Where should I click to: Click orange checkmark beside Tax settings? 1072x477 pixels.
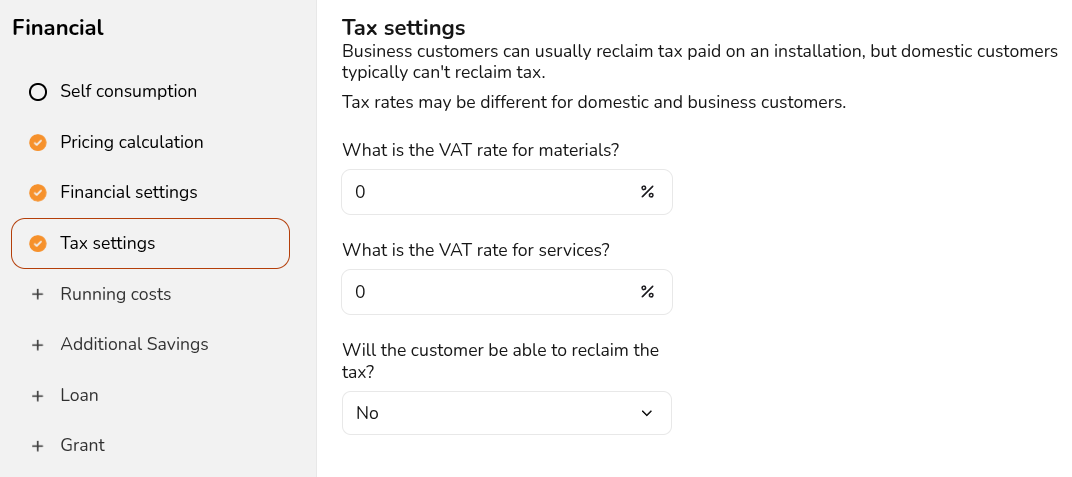(x=38, y=243)
